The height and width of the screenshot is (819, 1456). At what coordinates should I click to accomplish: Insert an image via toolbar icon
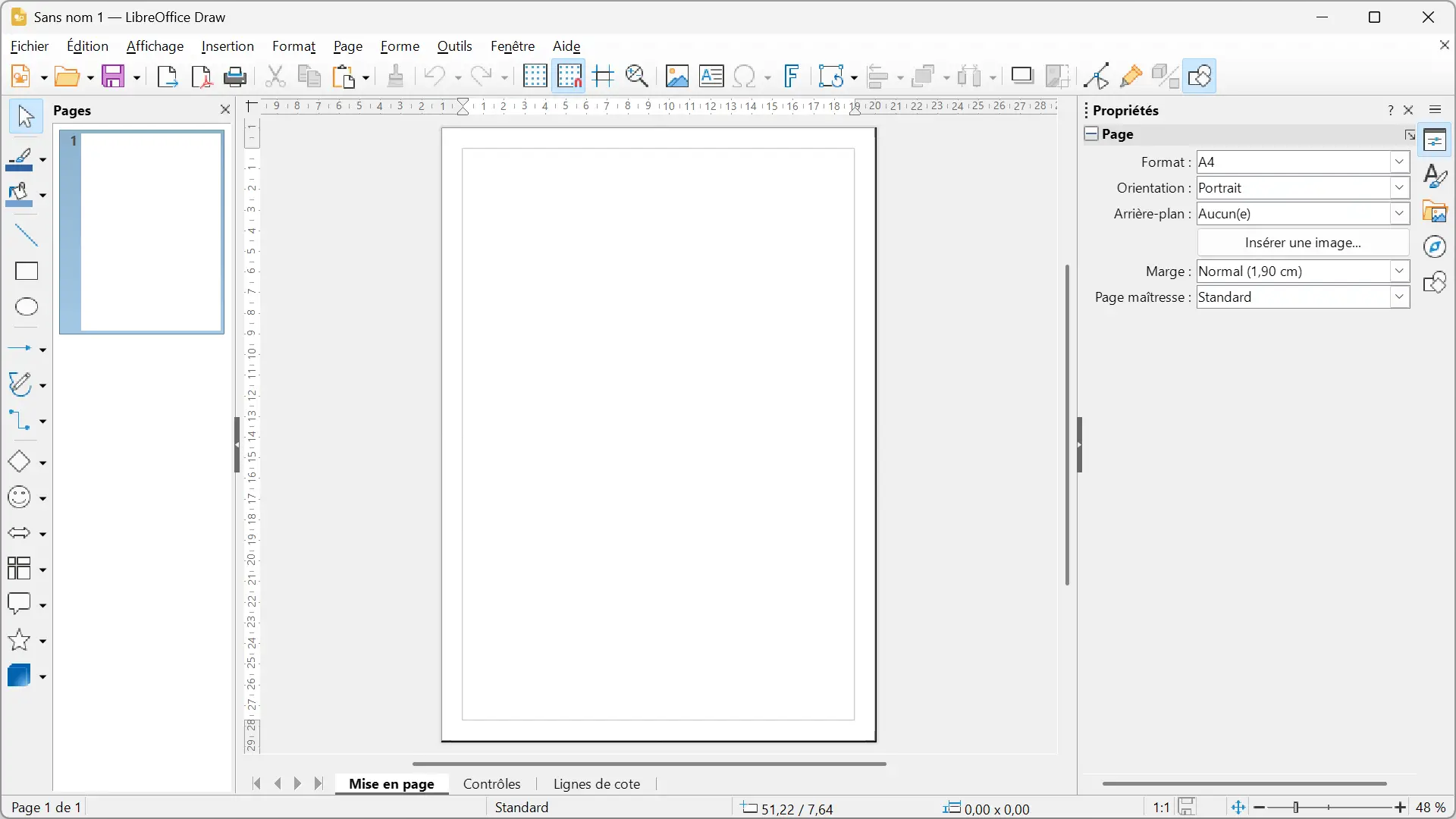point(677,77)
